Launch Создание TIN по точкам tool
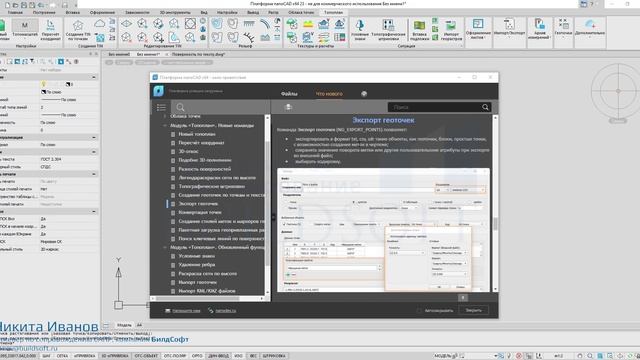This screenshot has width=640, height=360. pos(78,30)
